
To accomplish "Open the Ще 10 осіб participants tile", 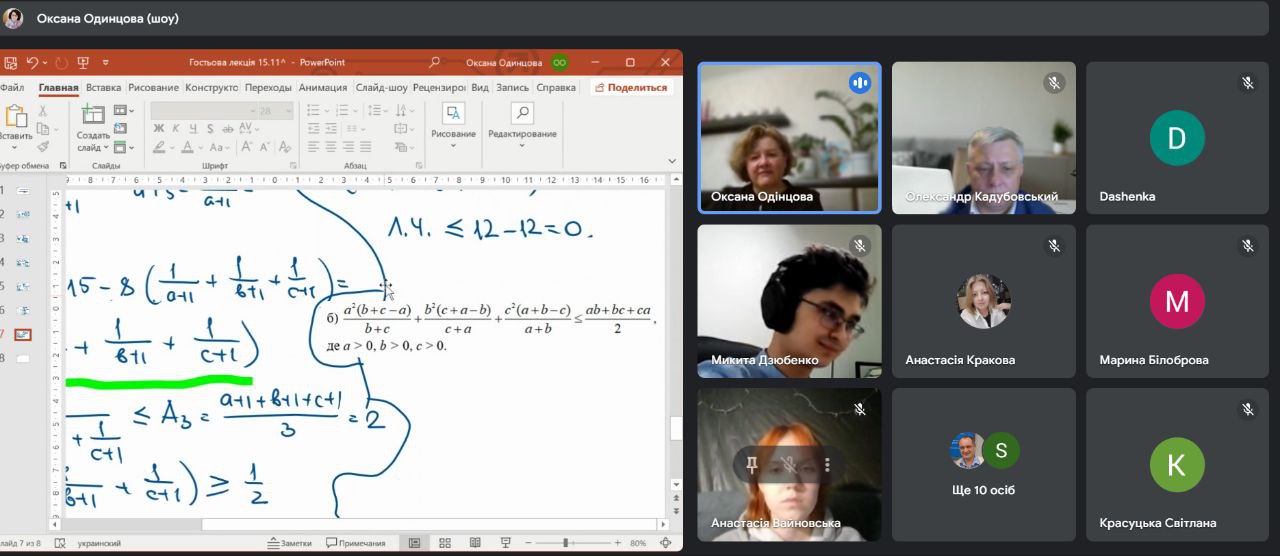I will (x=983, y=465).
